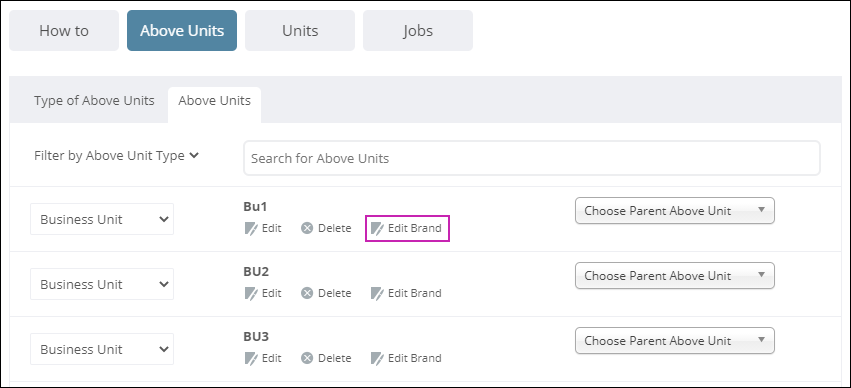This screenshot has width=851, height=388.
Task: Open the Business Unit type dropdown for Bu1
Action: (102, 219)
